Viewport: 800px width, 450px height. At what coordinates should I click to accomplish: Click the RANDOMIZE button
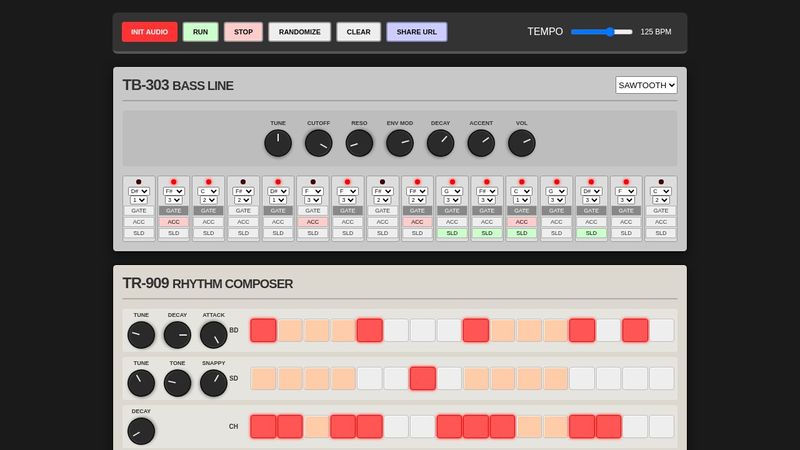point(299,32)
